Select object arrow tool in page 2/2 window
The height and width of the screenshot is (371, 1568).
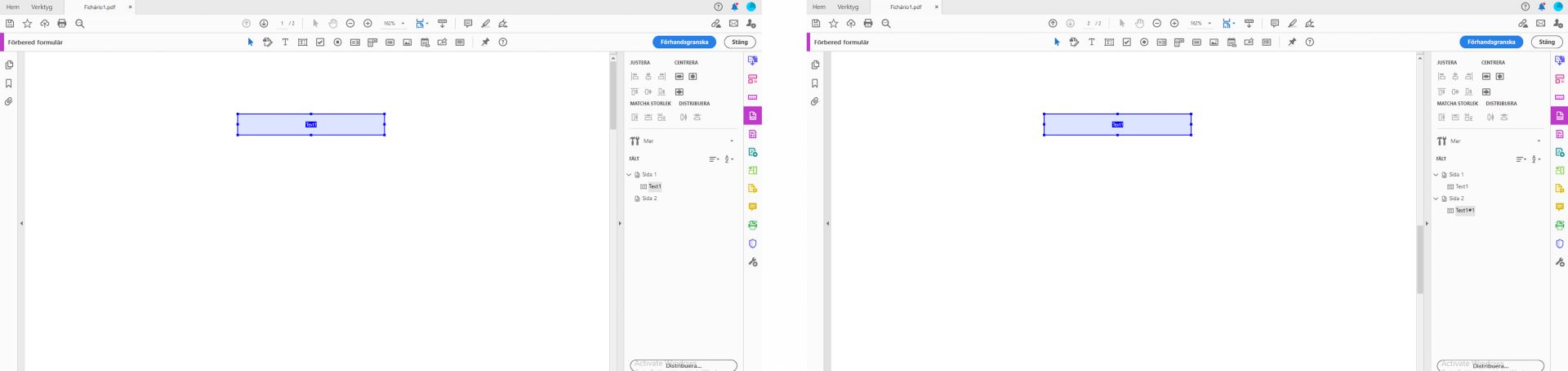[x=1057, y=42]
